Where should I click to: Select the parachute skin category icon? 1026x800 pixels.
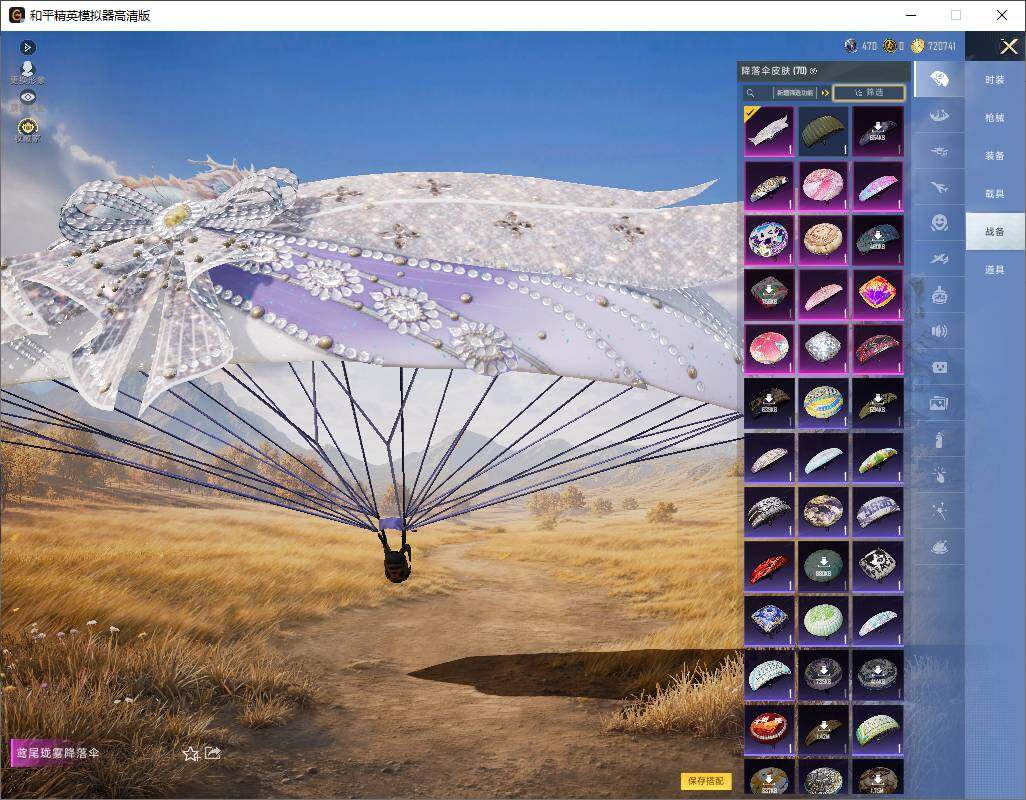click(x=939, y=80)
